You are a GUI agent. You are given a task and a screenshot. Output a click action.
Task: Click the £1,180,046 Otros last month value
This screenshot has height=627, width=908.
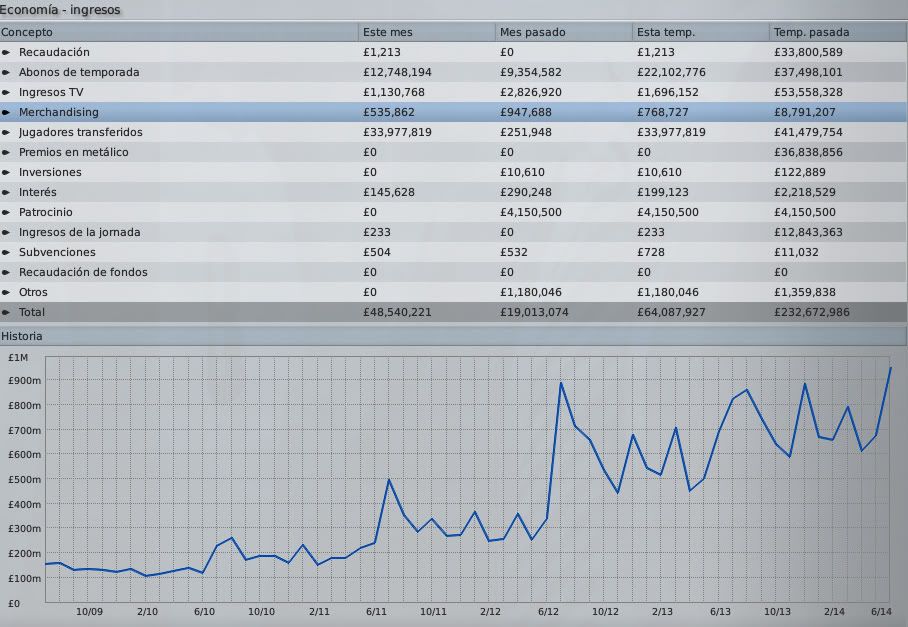(x=530, y=292)
